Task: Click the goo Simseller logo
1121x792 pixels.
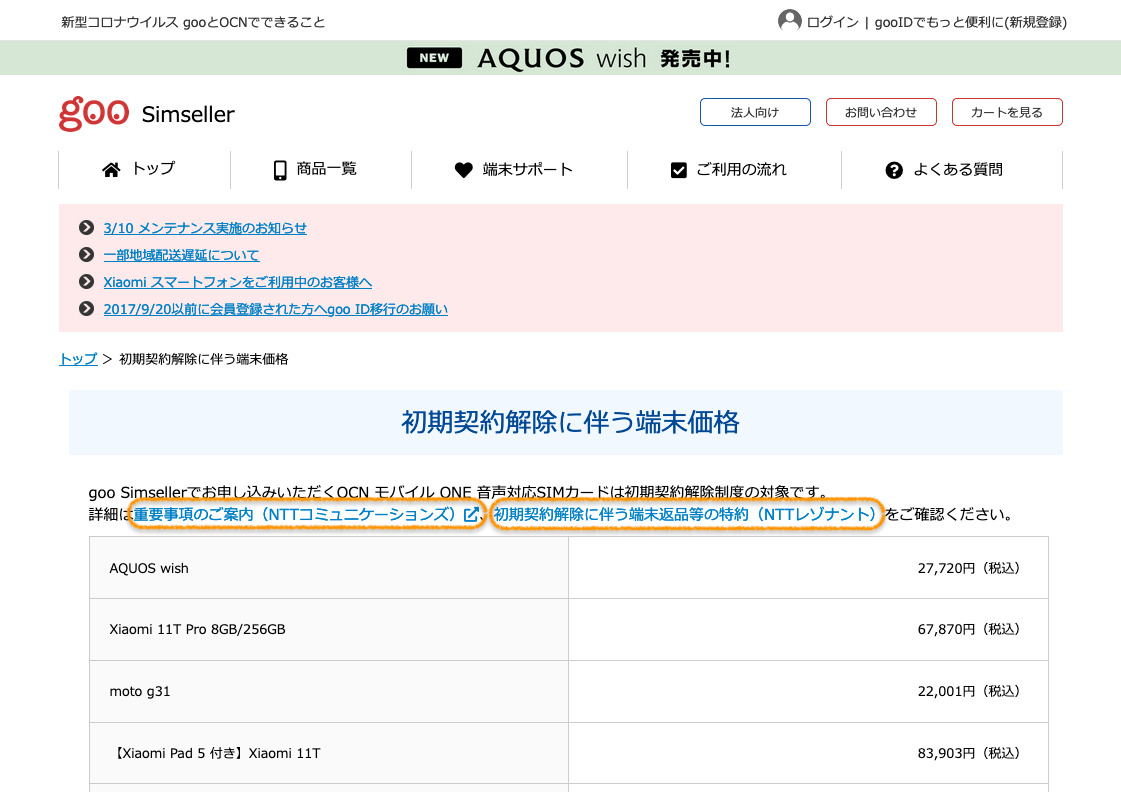Action: (147, 113)
